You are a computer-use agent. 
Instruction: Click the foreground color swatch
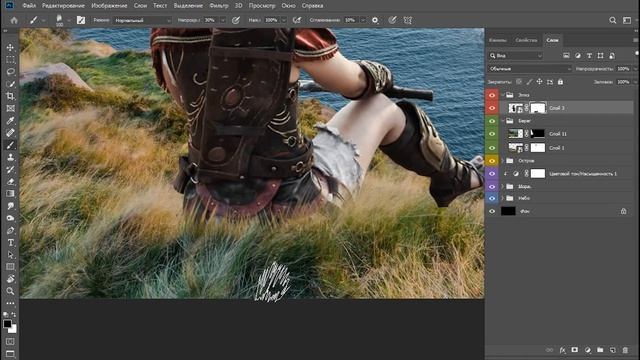click(x=7, y=324)
